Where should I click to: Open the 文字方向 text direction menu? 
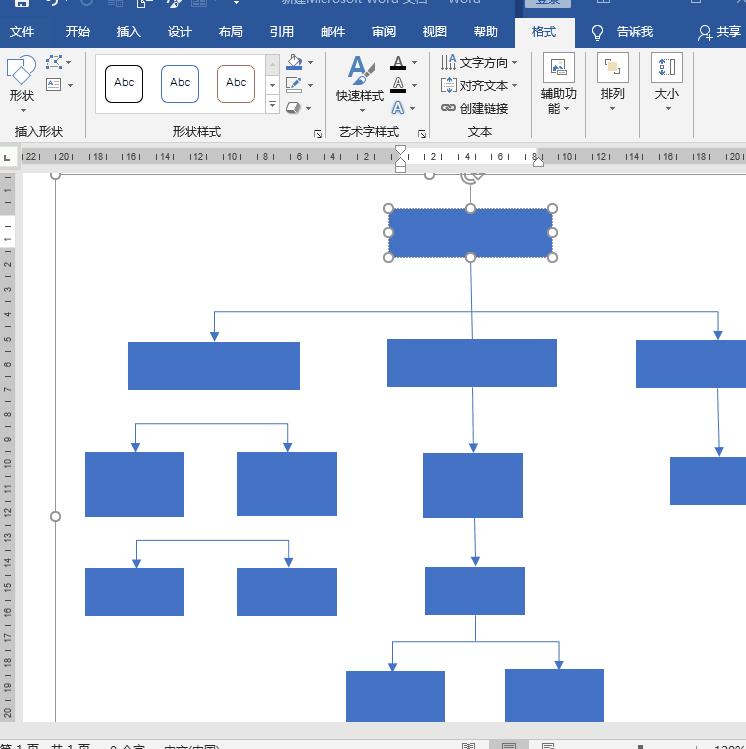(x=480, y=62)
